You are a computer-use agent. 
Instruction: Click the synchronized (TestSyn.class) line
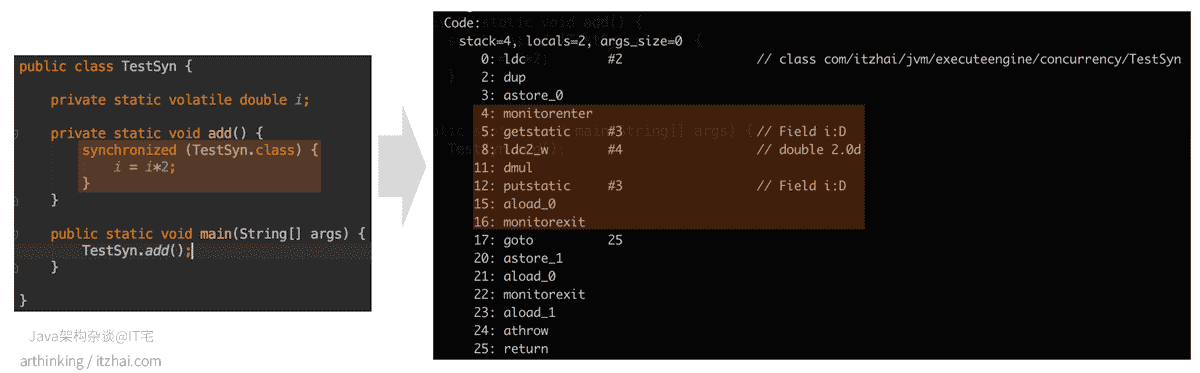200,150
